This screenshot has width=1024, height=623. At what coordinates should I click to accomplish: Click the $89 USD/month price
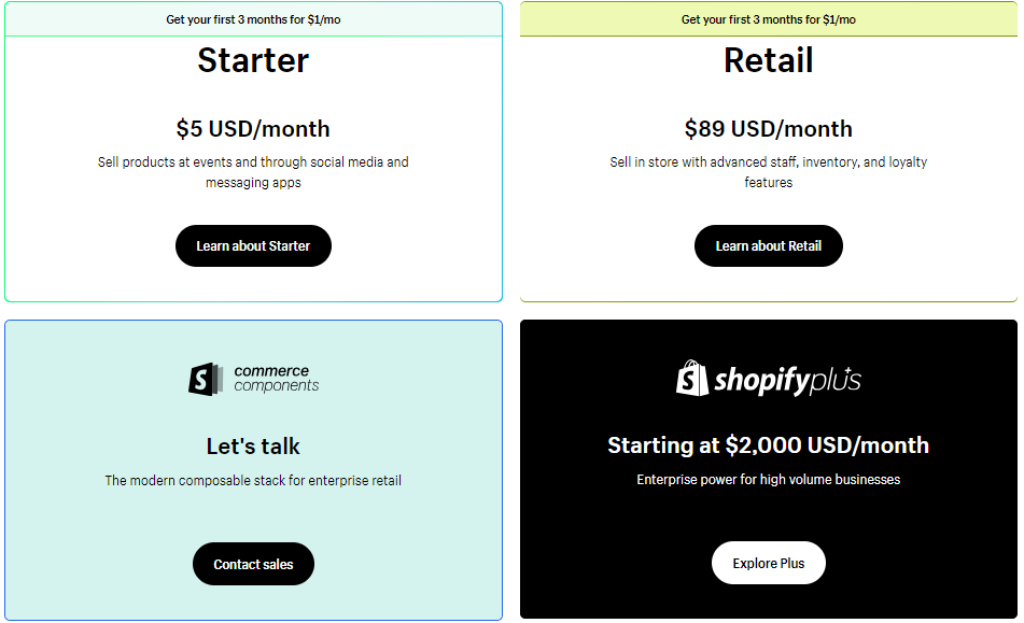(768, 129)
